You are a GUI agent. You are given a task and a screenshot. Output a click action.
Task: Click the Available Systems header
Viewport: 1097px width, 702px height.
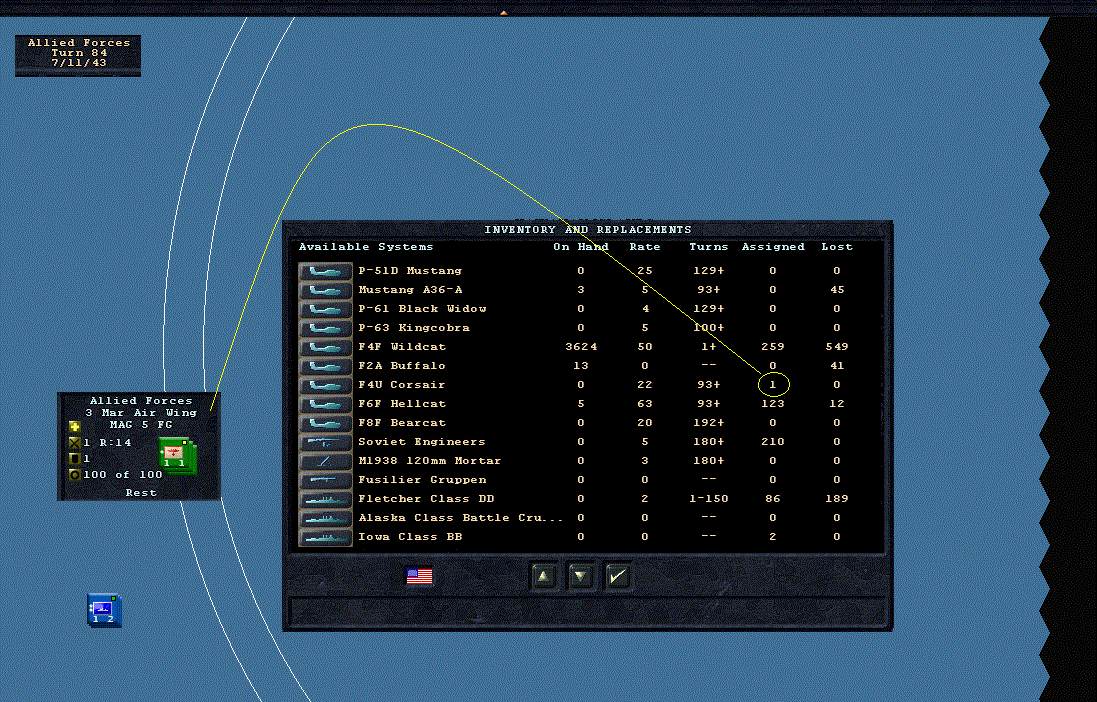(x=366, y=247)
